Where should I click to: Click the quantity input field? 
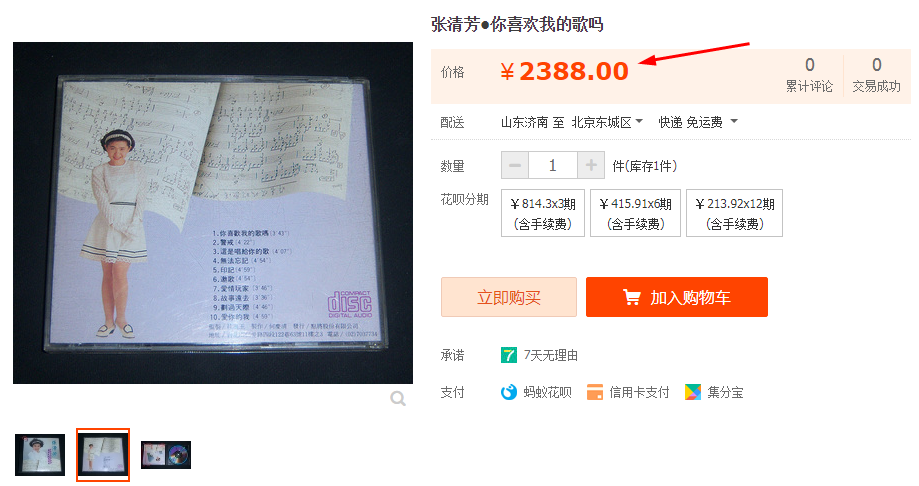553,165
